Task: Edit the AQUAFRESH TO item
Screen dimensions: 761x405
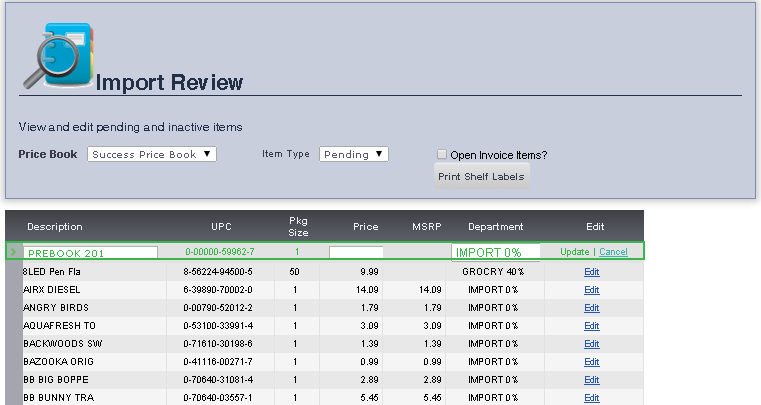Action: coord(592,326)
